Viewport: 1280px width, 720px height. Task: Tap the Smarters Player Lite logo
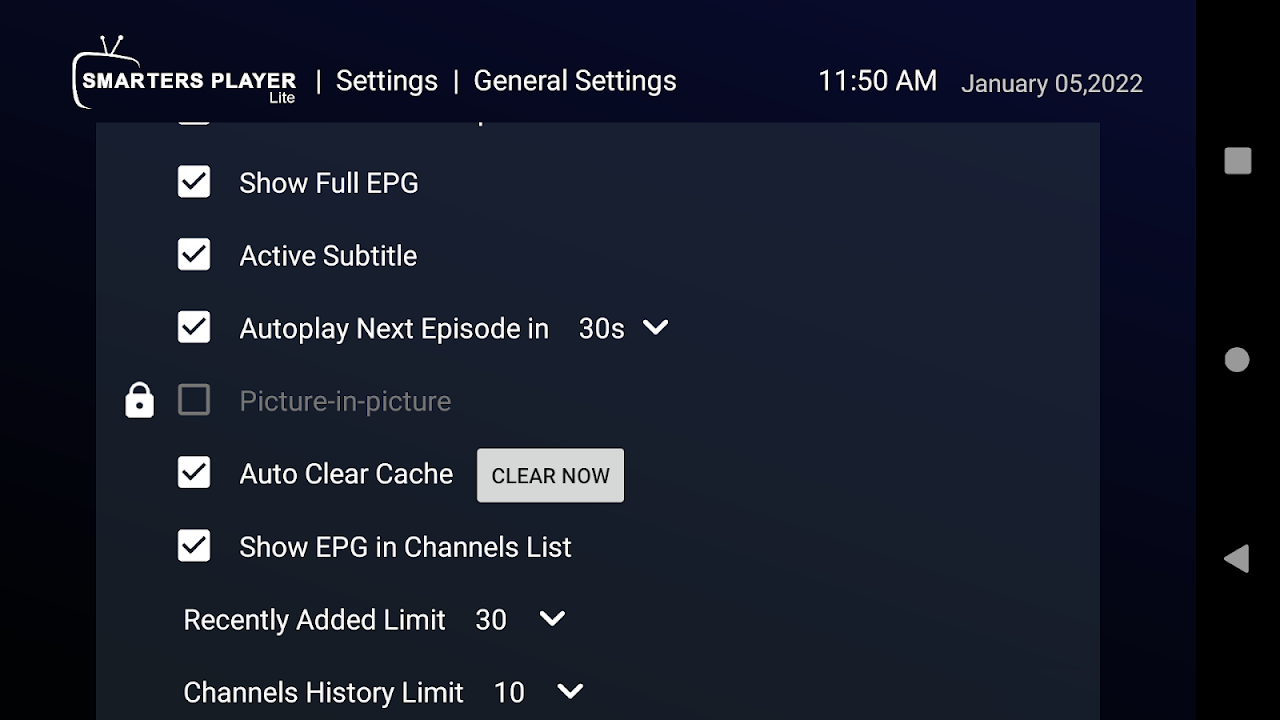(185, 73)
